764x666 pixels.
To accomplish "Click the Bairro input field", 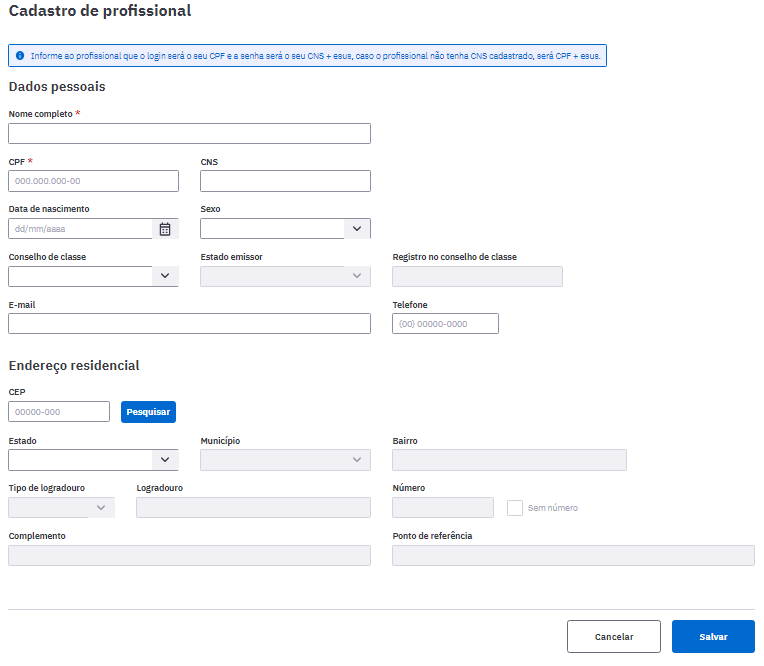I will tap(510, 460).
